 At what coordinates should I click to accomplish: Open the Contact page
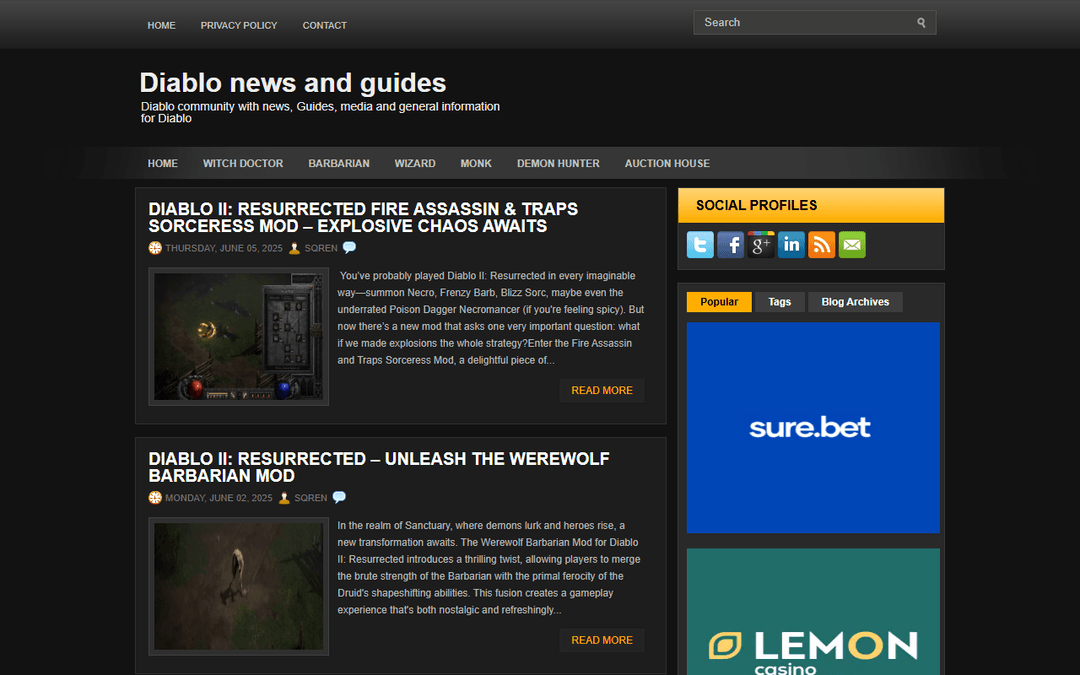(324, 25)
